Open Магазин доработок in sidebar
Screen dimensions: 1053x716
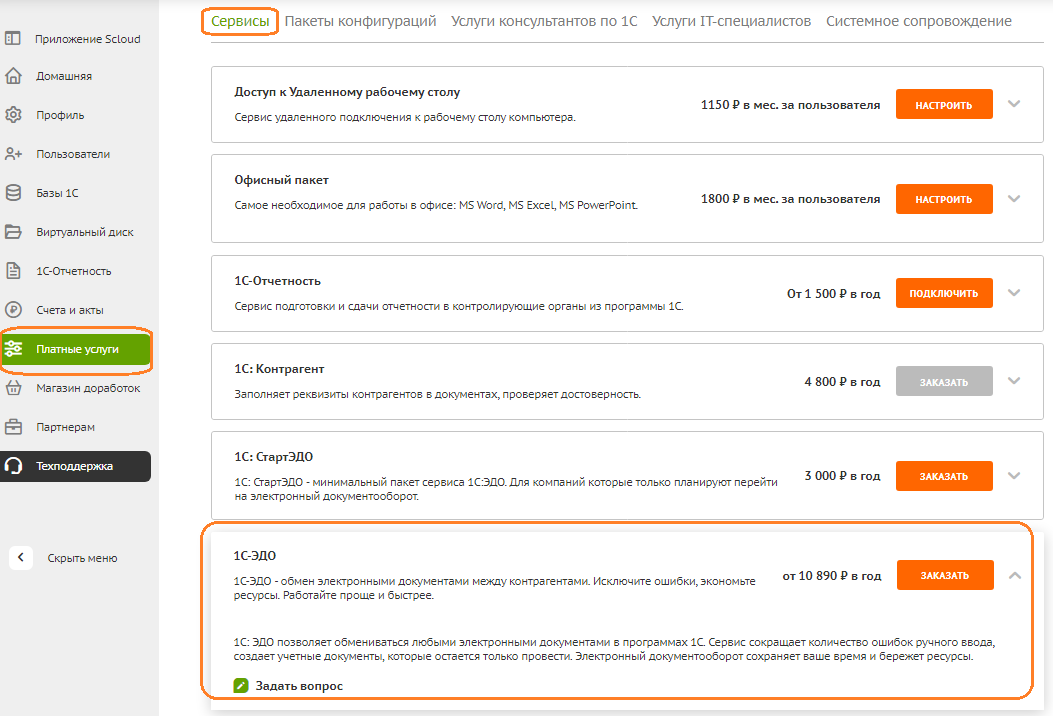pyautogui.click(x=88, y=388)
